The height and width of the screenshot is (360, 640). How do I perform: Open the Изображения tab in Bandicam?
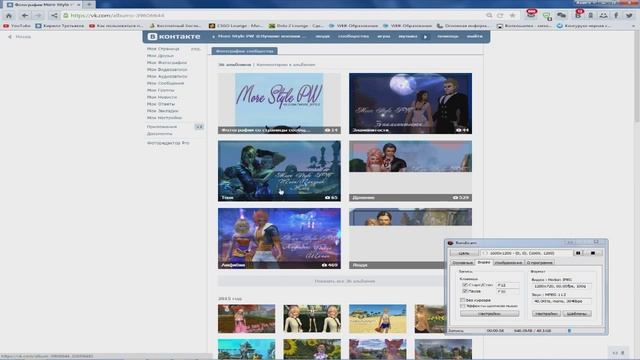[x=508, y=262]
